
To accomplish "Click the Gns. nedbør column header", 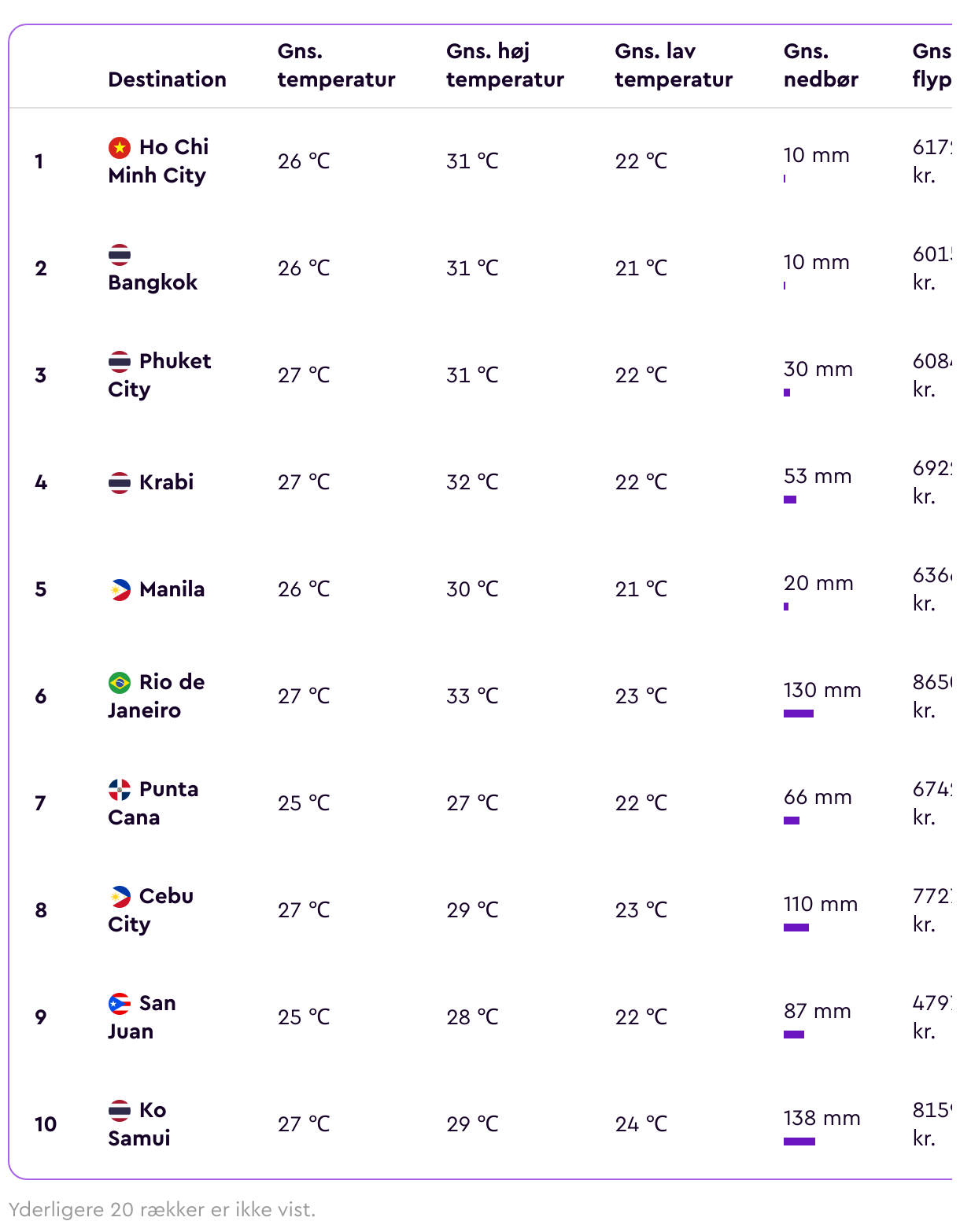I will click(x=820, y=65).
